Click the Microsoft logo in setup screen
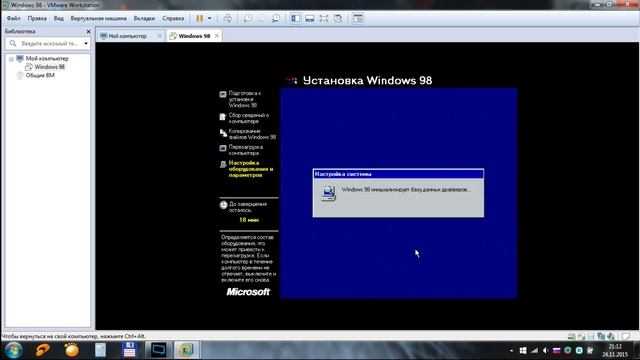640x360 pixels. pyautogui.click(x=248, y=292)
